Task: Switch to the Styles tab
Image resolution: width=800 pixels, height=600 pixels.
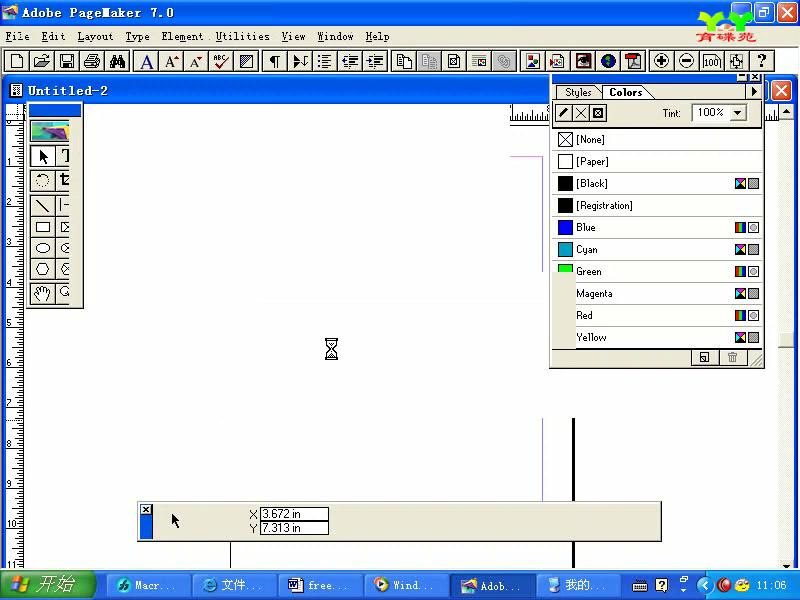Action: (578, 92)
